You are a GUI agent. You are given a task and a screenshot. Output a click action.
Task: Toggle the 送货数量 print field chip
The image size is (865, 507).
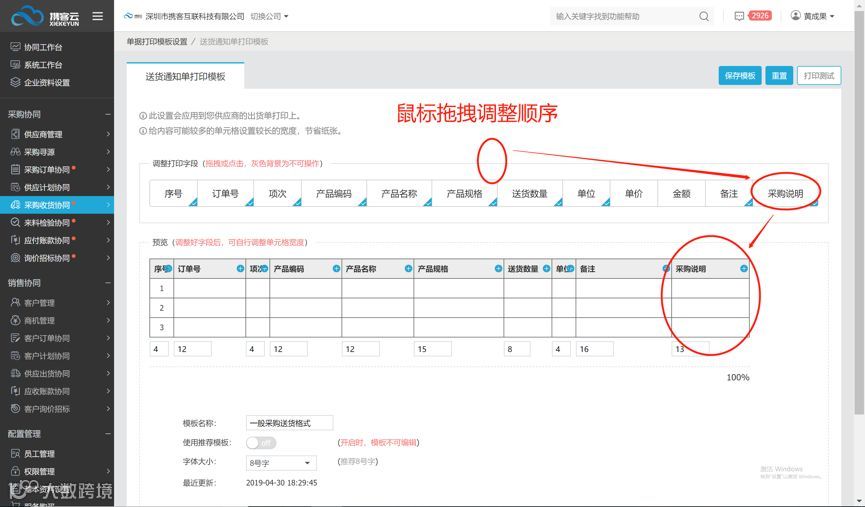point(530,194)
